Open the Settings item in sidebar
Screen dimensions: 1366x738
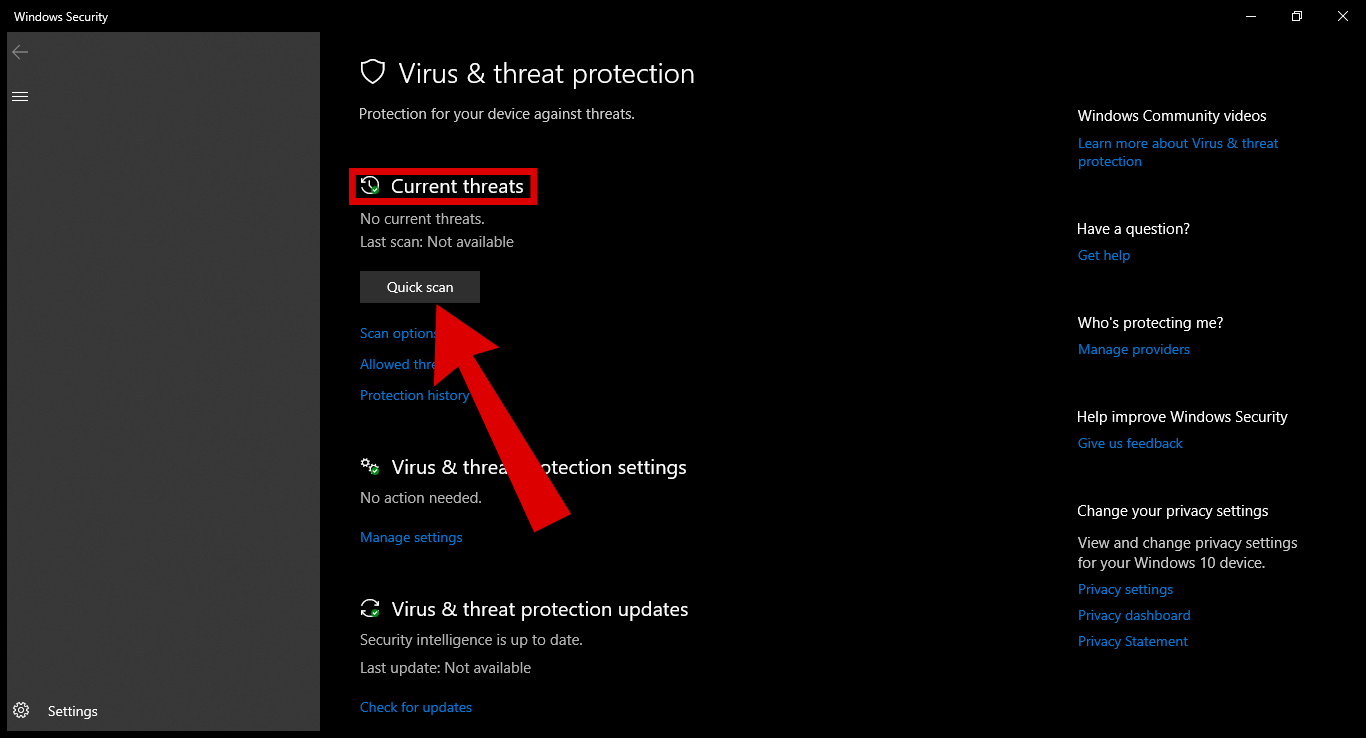coord(73,712)
